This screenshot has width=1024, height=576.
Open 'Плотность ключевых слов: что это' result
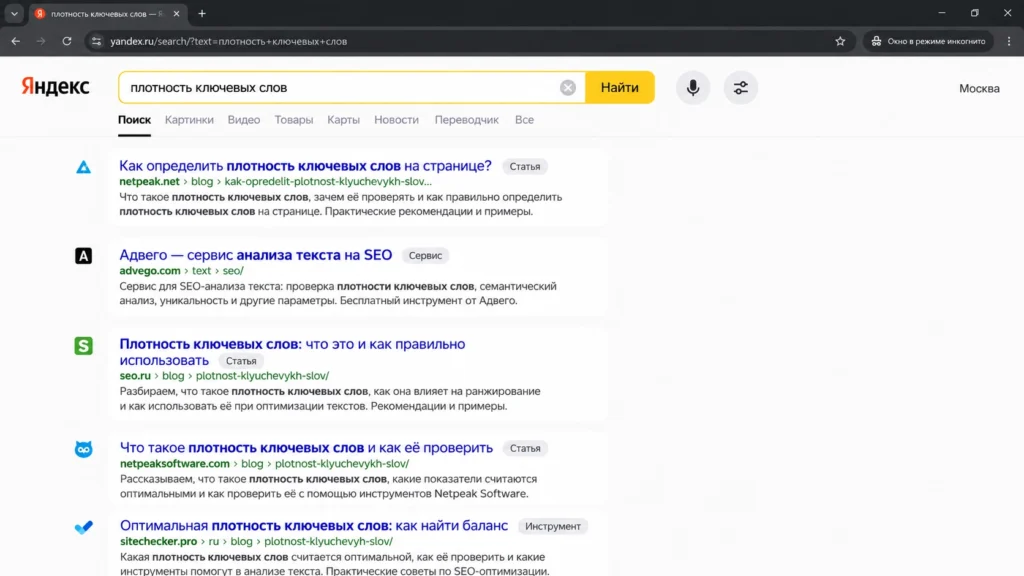point(292,352)
